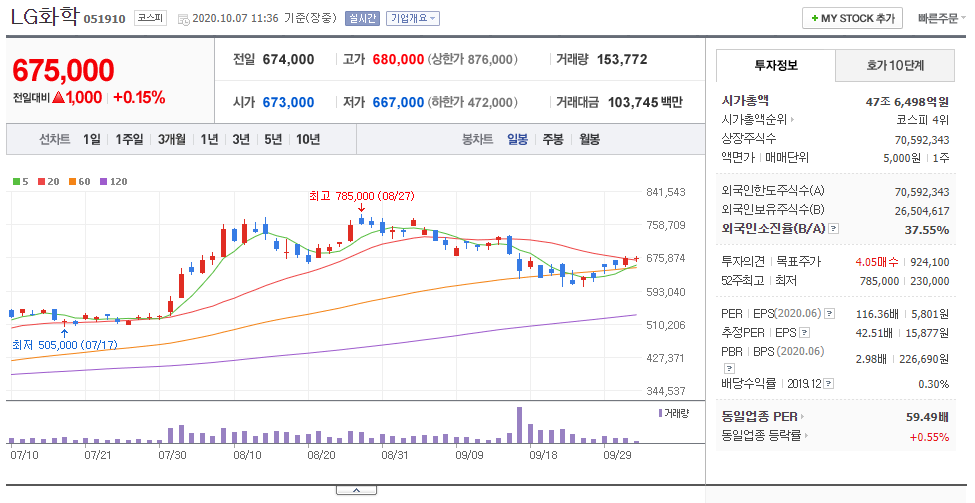
Task: Click the 외국인보유주식수 26,504,617 value
Action: 922,211
